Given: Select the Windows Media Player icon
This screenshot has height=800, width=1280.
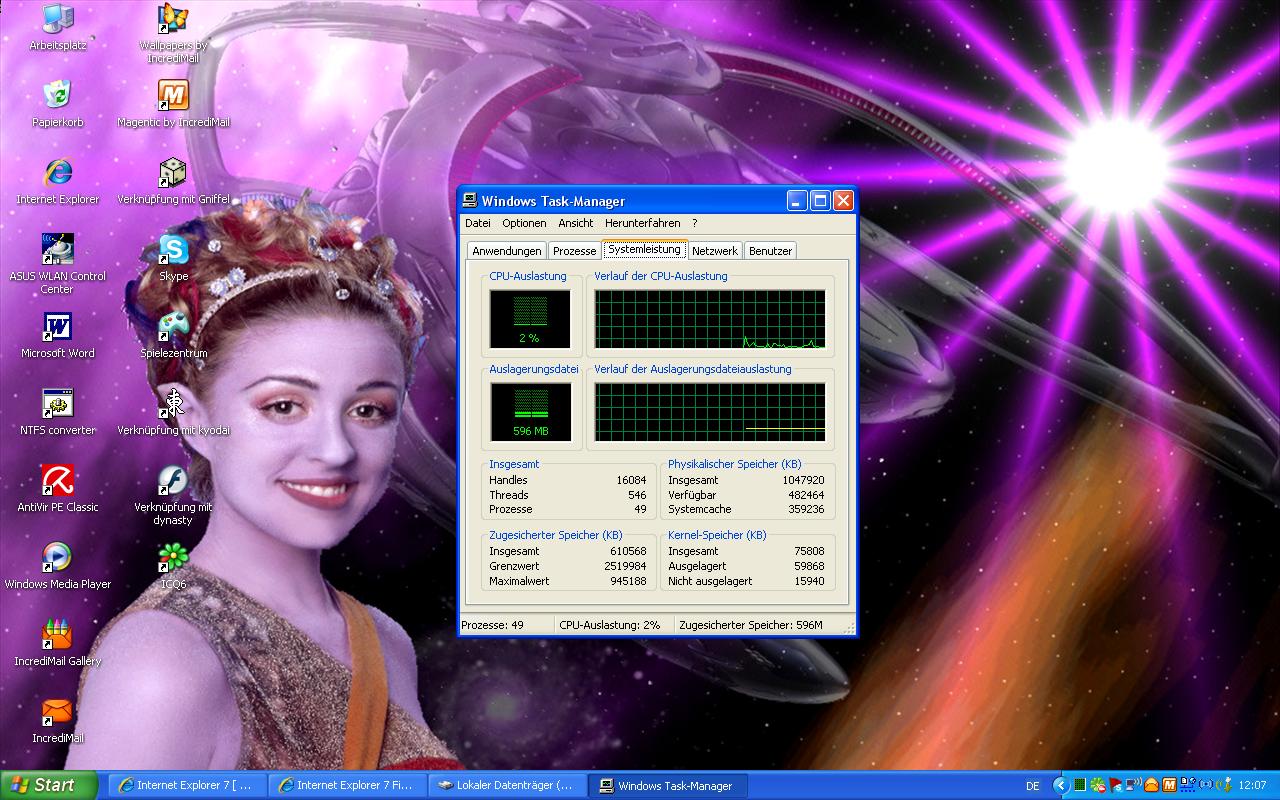Looking at the screenshot, I should [x=57, y=558].
